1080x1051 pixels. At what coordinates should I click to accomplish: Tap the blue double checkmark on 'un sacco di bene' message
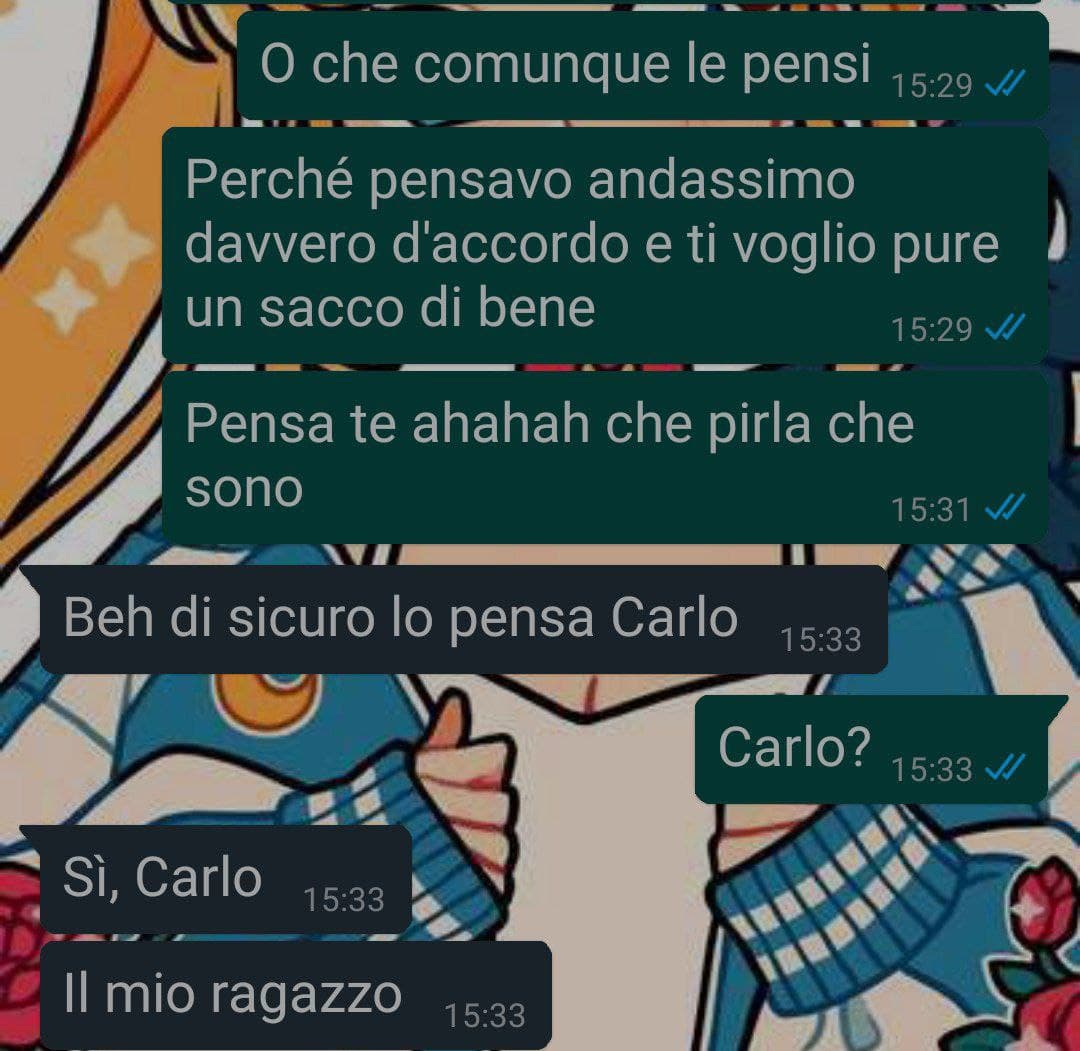[1005, 328]
